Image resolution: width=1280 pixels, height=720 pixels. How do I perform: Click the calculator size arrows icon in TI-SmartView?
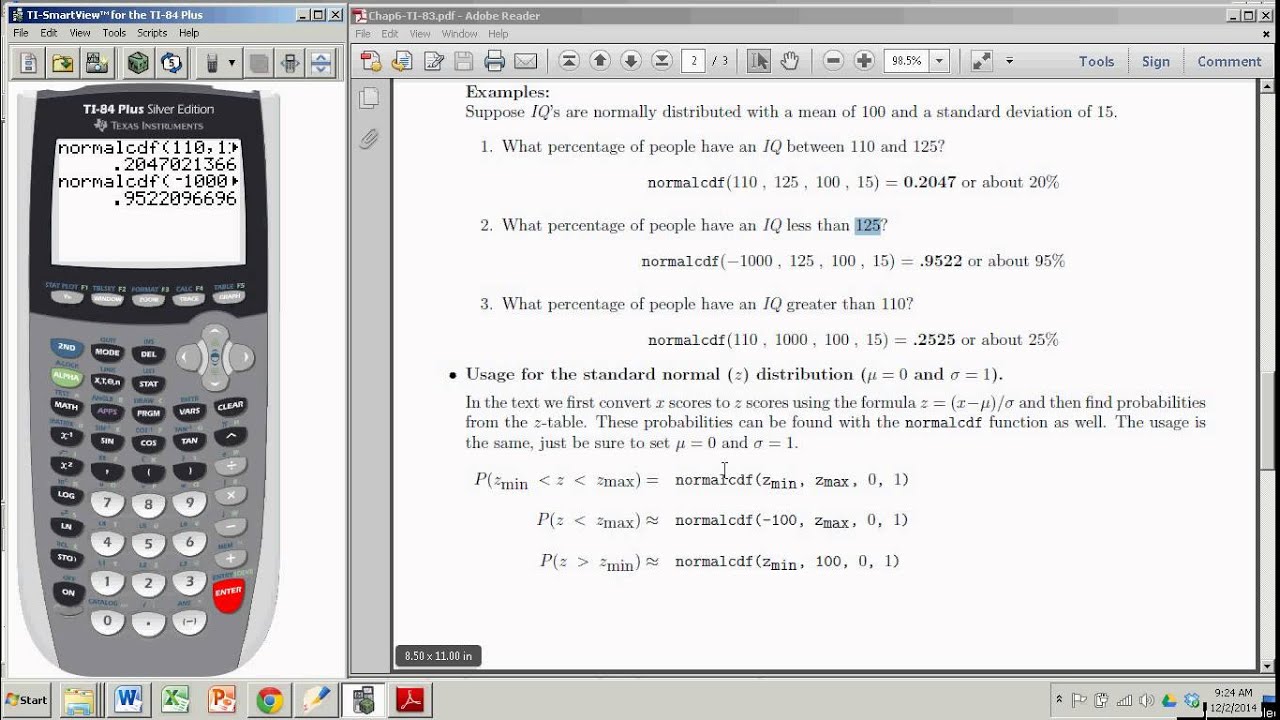(291, 63)
